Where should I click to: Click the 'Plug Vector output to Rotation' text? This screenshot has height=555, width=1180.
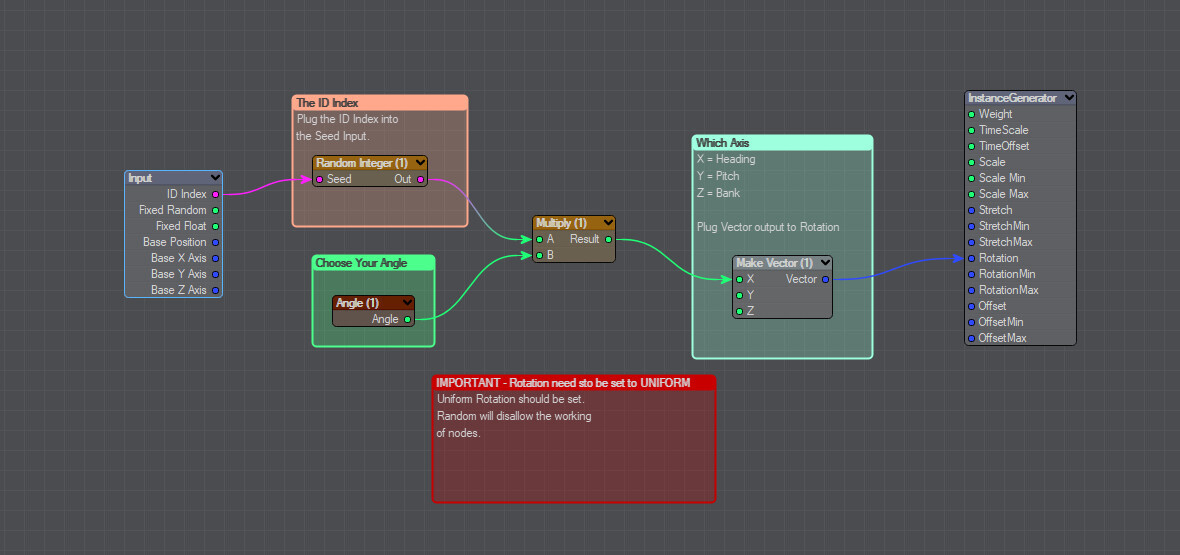[x=768, y=227]
